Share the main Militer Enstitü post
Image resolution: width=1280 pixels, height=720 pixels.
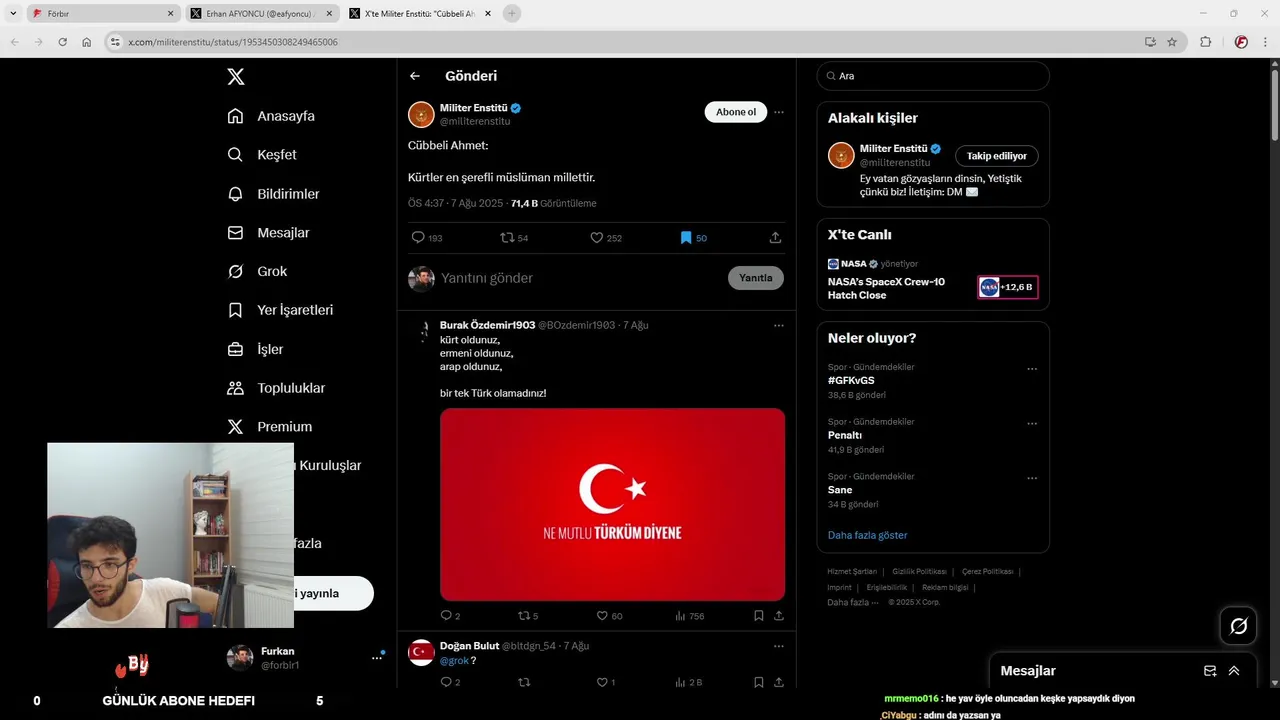point(775,238)
